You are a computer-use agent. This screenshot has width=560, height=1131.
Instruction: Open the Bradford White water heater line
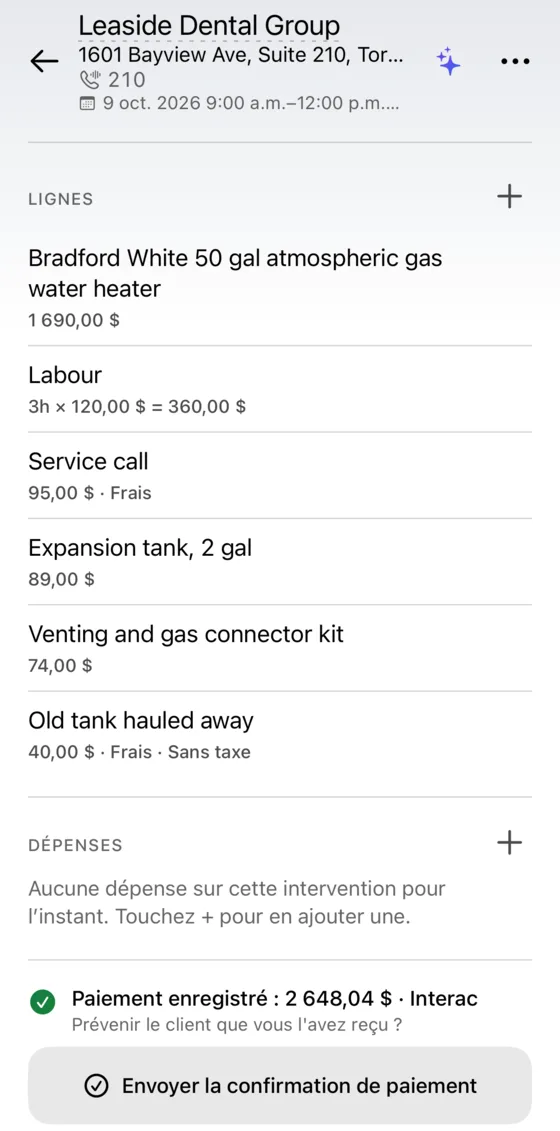[280, 289]
